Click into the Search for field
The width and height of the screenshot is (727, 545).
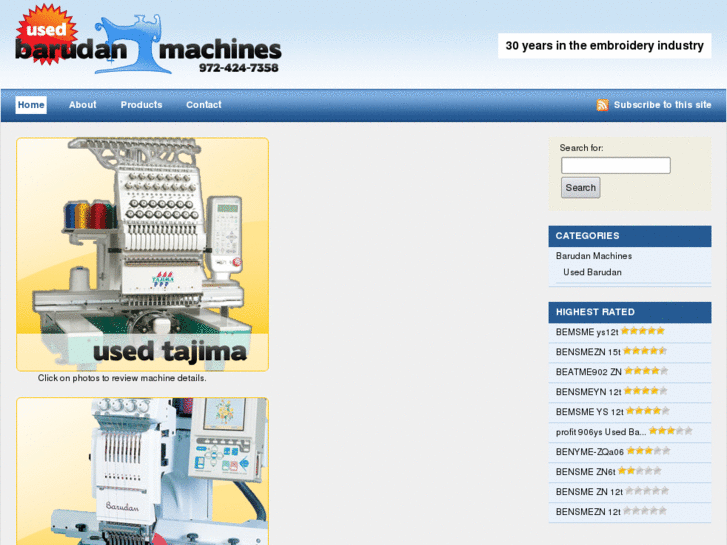pos(616,166)
